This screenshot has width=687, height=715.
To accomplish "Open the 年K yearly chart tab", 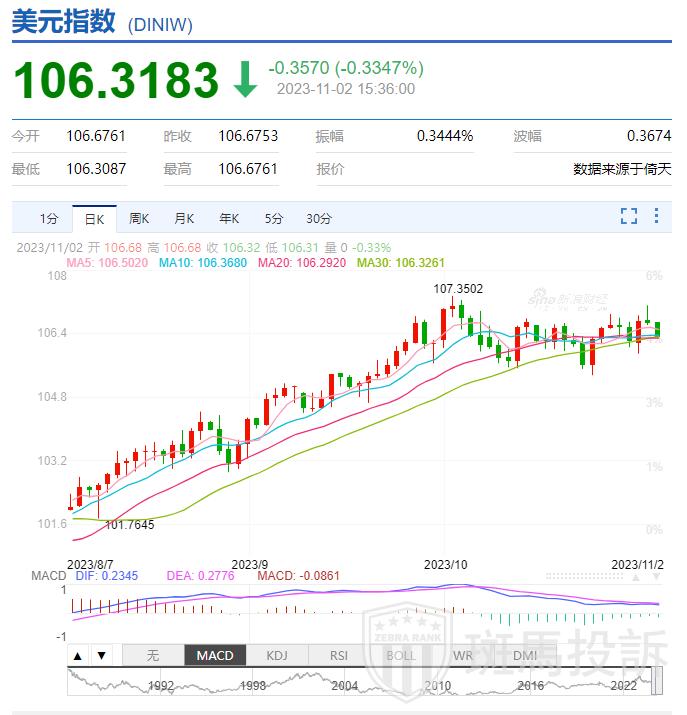I will click(229, 218).
